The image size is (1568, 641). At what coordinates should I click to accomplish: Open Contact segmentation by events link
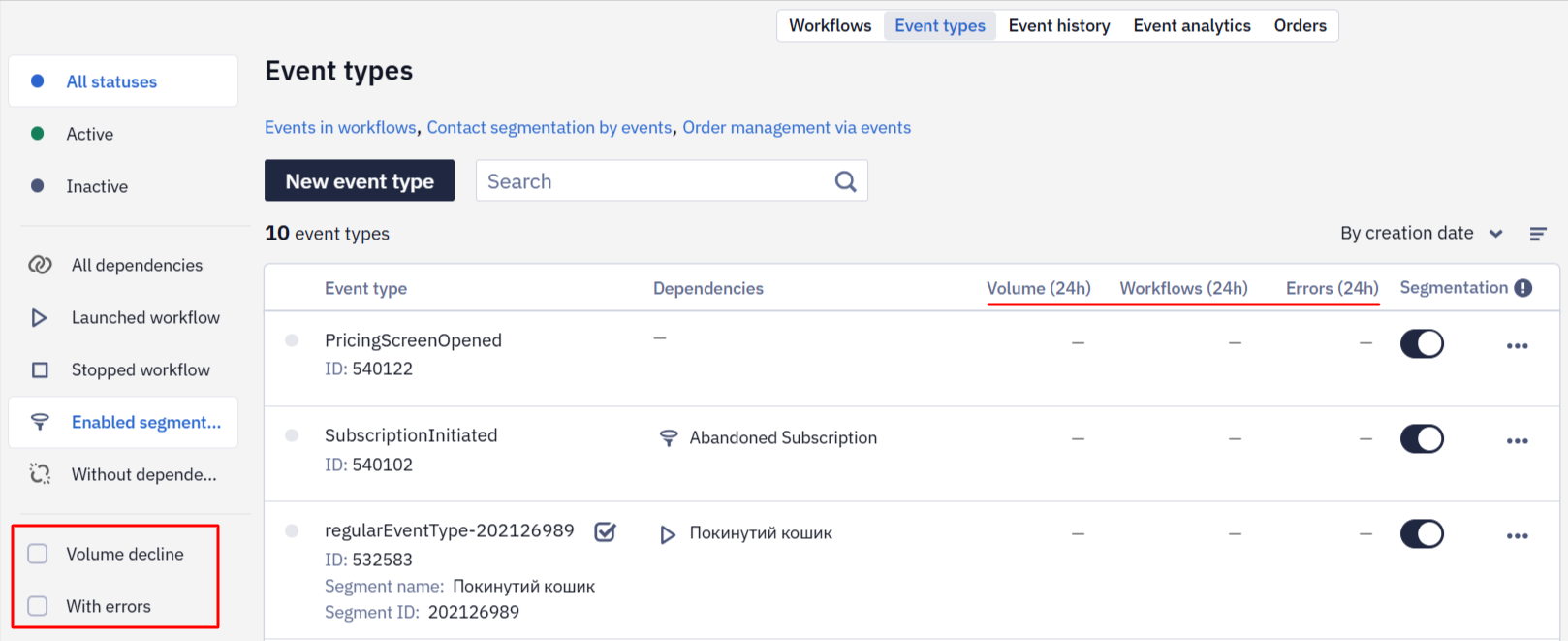[x=549, y=127]
